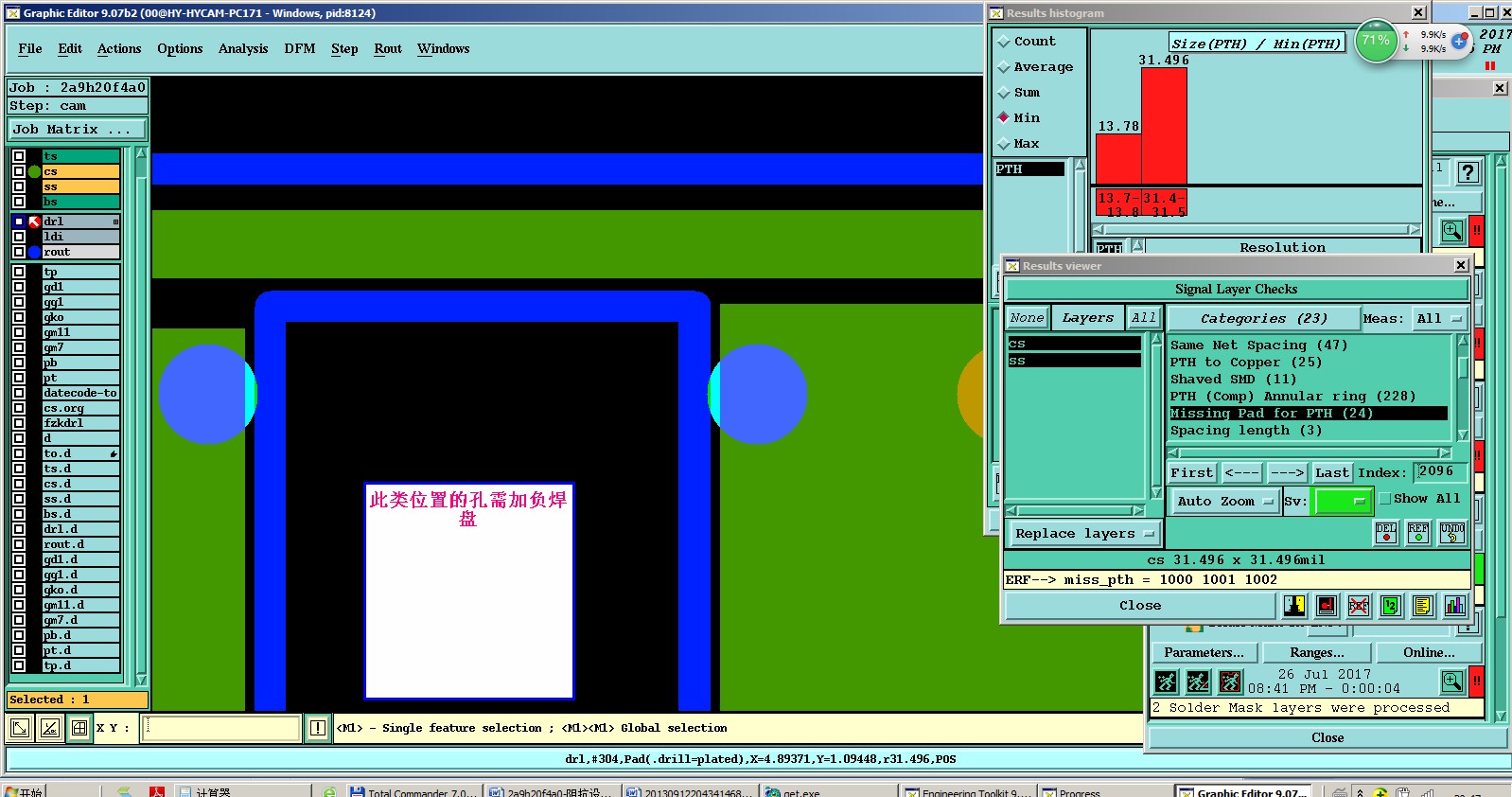Click the UNDO icon in Results viewer

1452,533
